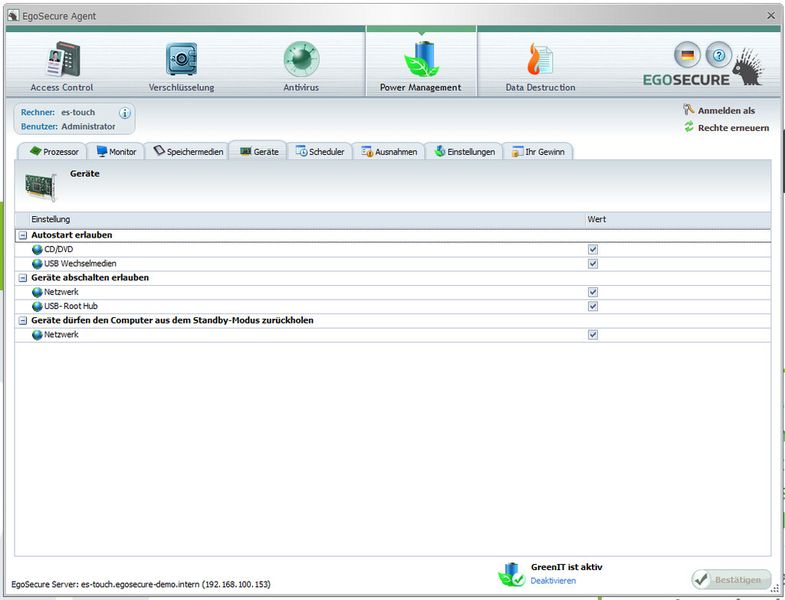Click the Rechner: es-touch text
This screenshot has height=600, width=785.
coord(58,112)
